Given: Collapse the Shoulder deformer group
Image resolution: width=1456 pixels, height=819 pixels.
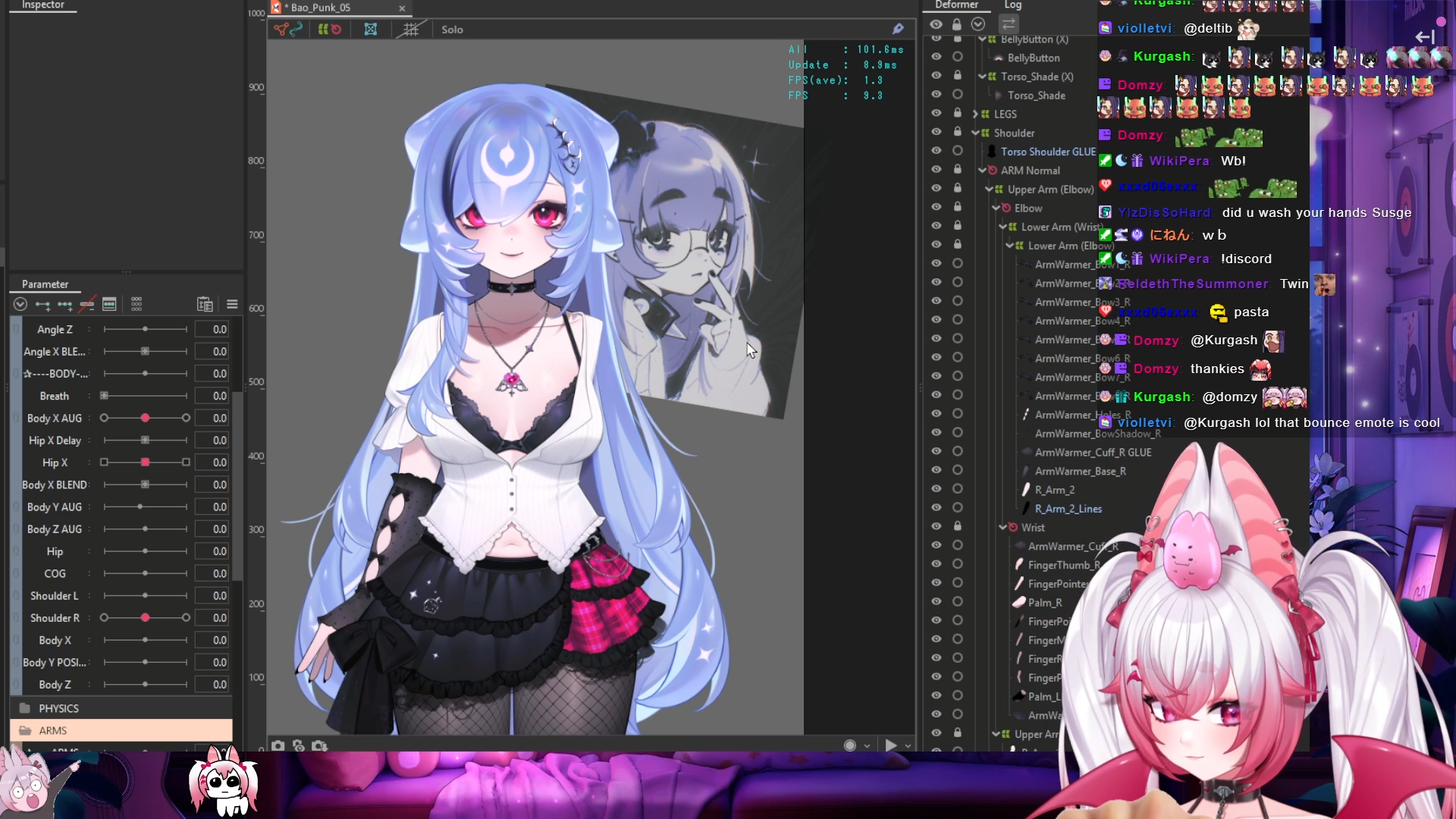Looking at the screenshot, I should pyautogui.click(x=976, y=133).
